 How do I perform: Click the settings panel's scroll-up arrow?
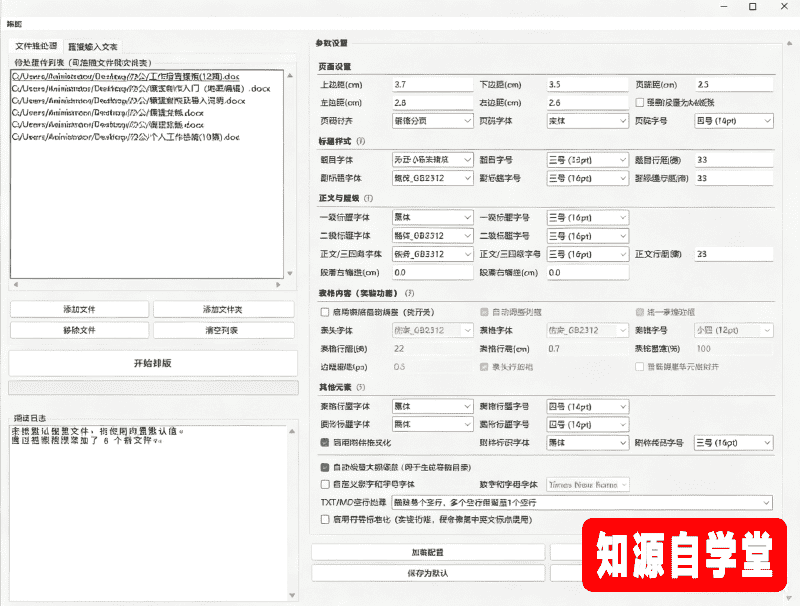tap(790, 44)
